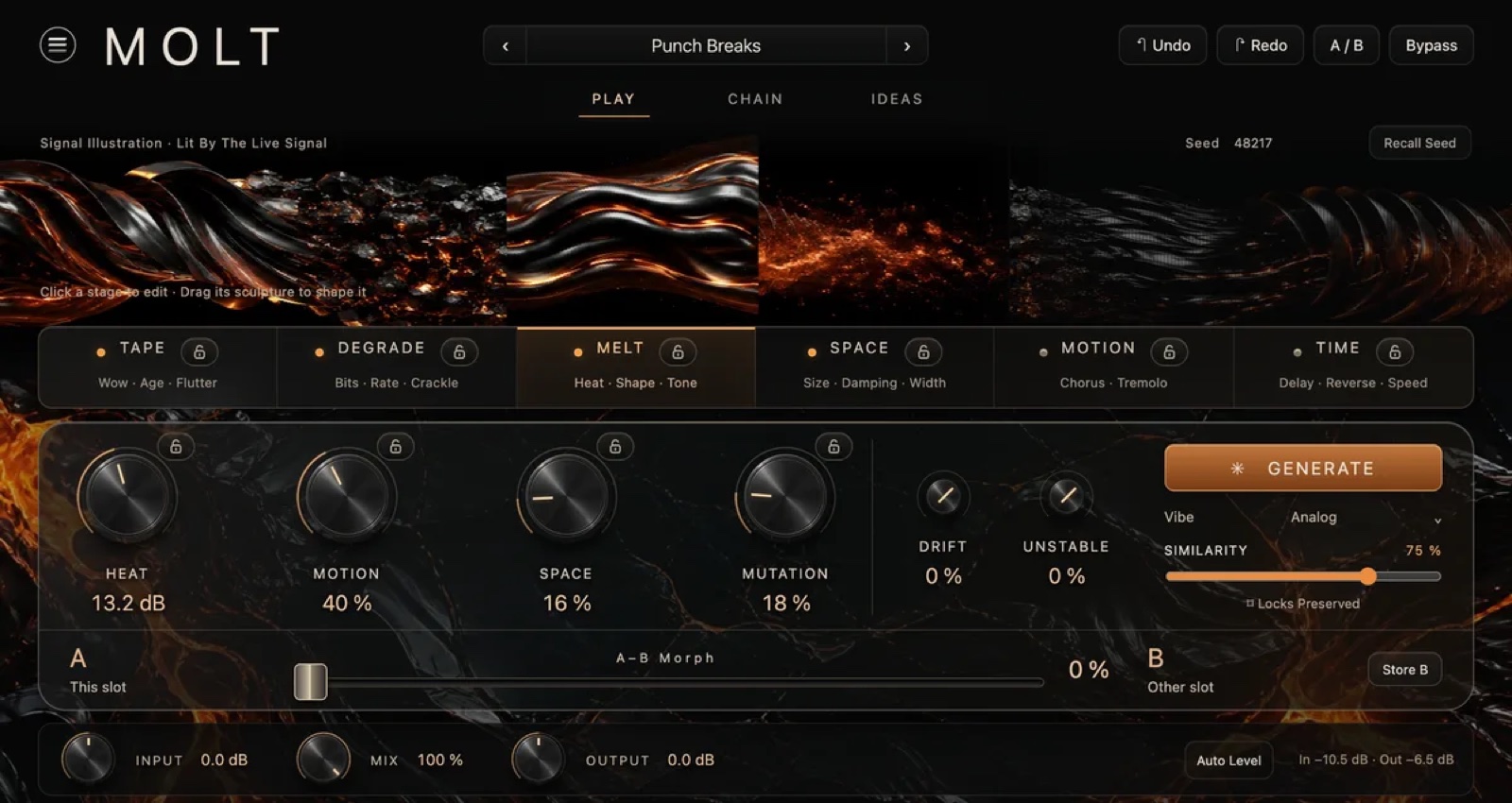
Task: Click the Bypass button
Action: pos(1431,45)
